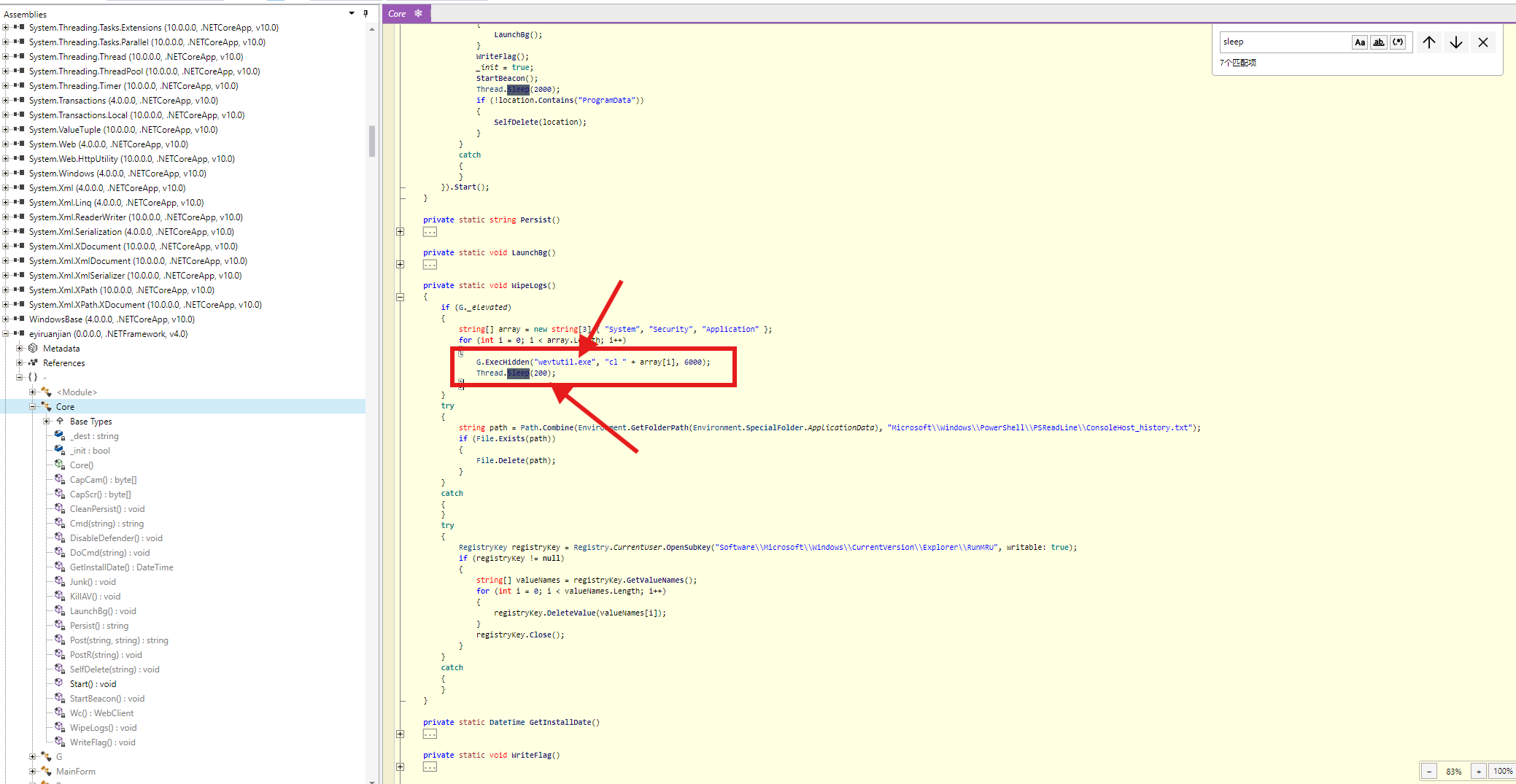1516x784 pixels.
Task: Expand the collapsed LaunchBg() method body
Action: click(400, 265)
